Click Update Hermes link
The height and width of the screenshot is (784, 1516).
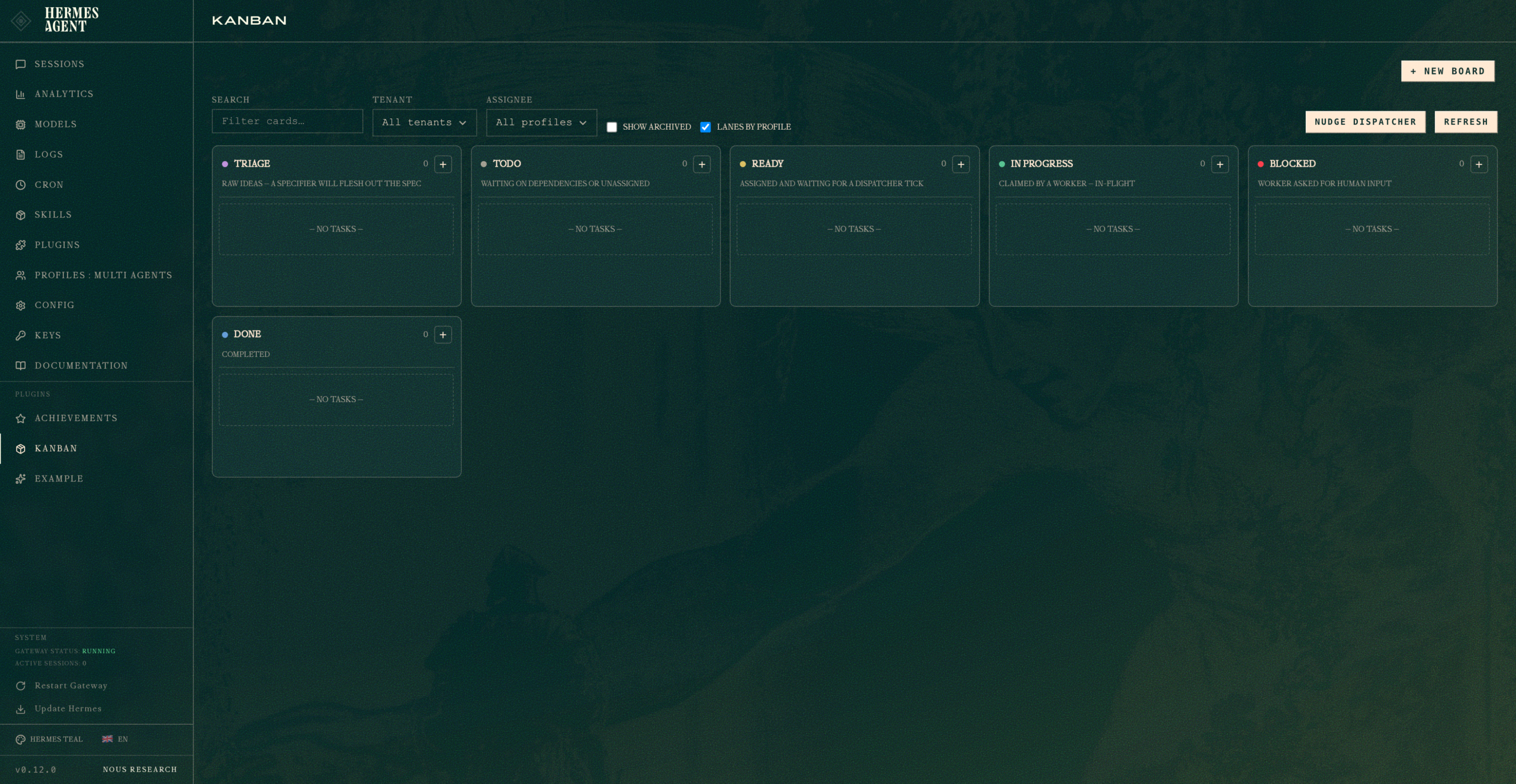[68, 709]
